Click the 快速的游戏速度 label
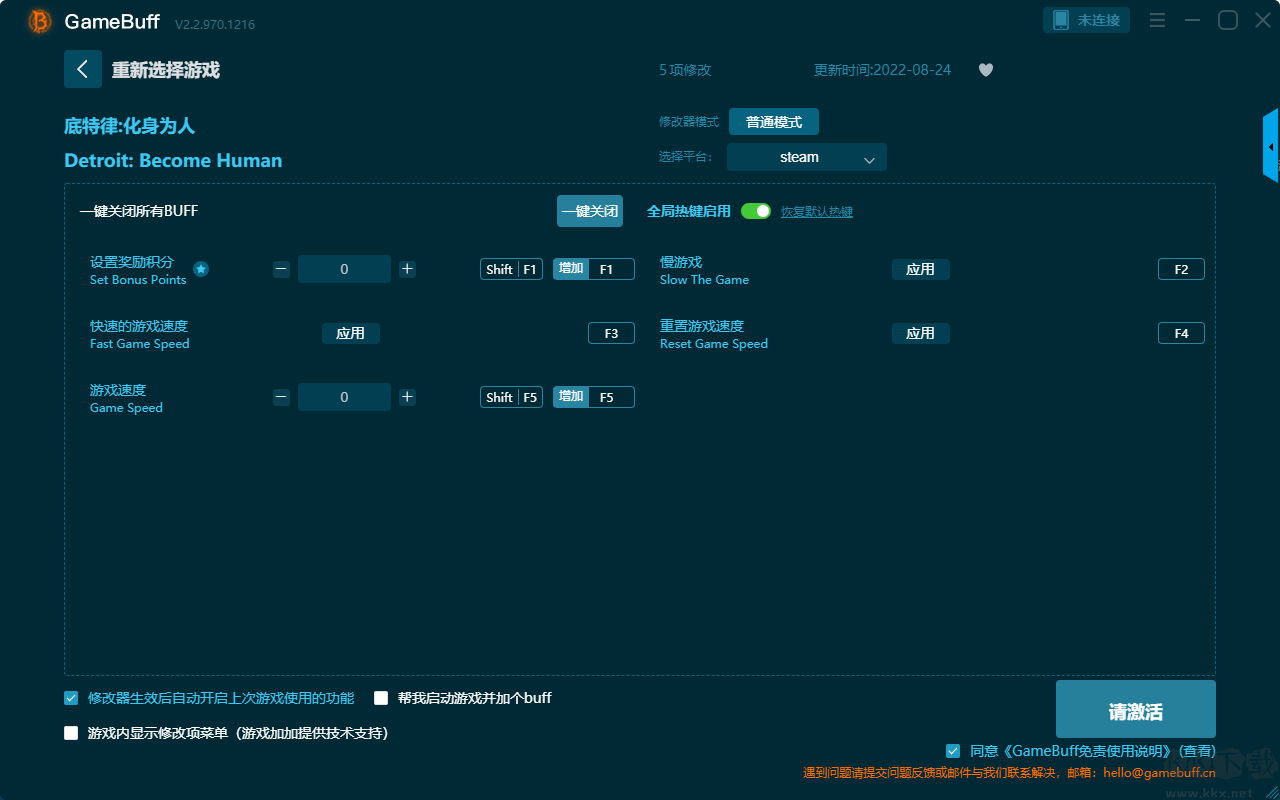1280x800 pixels. pos(139,326)
